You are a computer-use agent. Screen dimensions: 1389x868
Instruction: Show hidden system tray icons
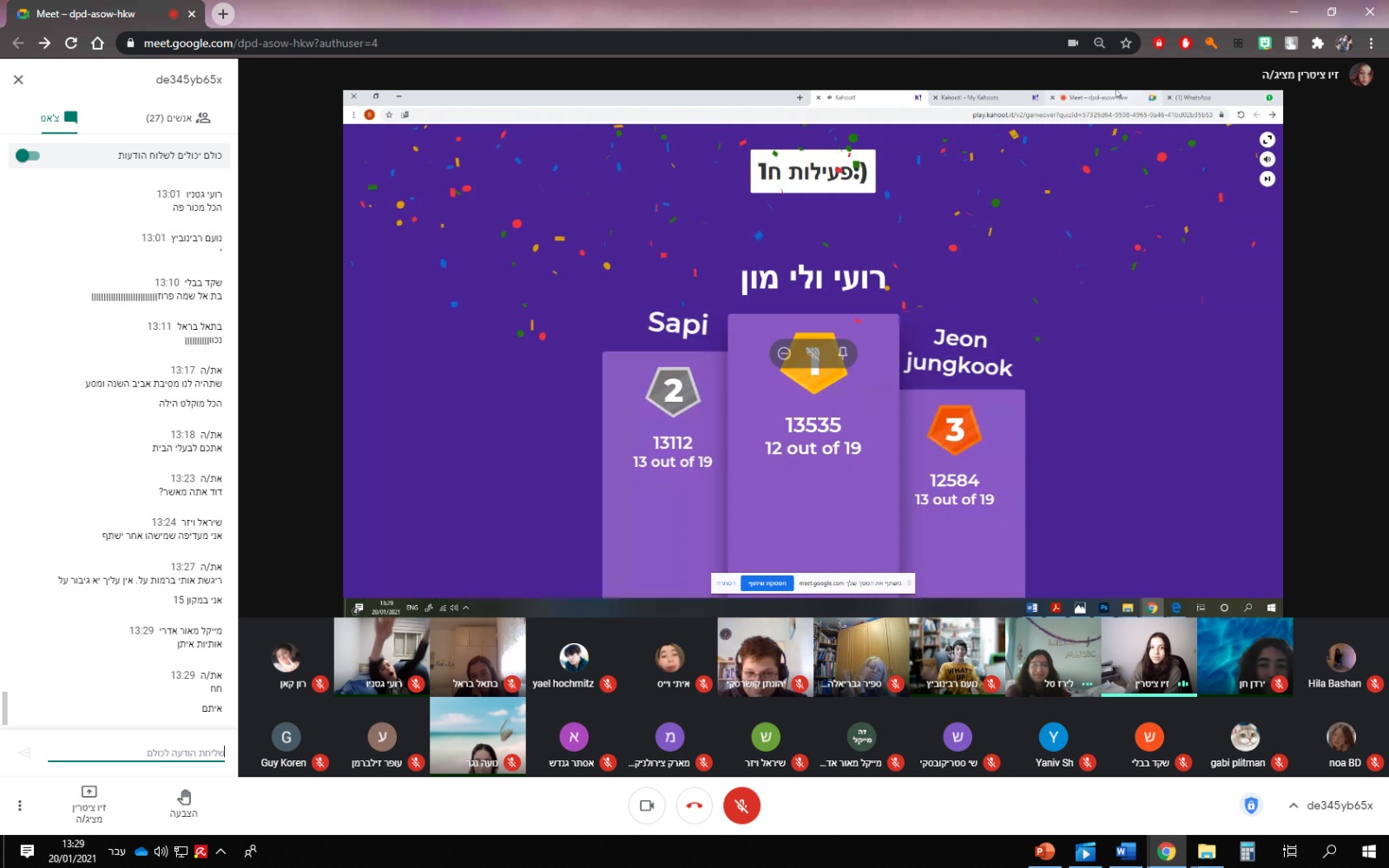[x=221, y=852]
